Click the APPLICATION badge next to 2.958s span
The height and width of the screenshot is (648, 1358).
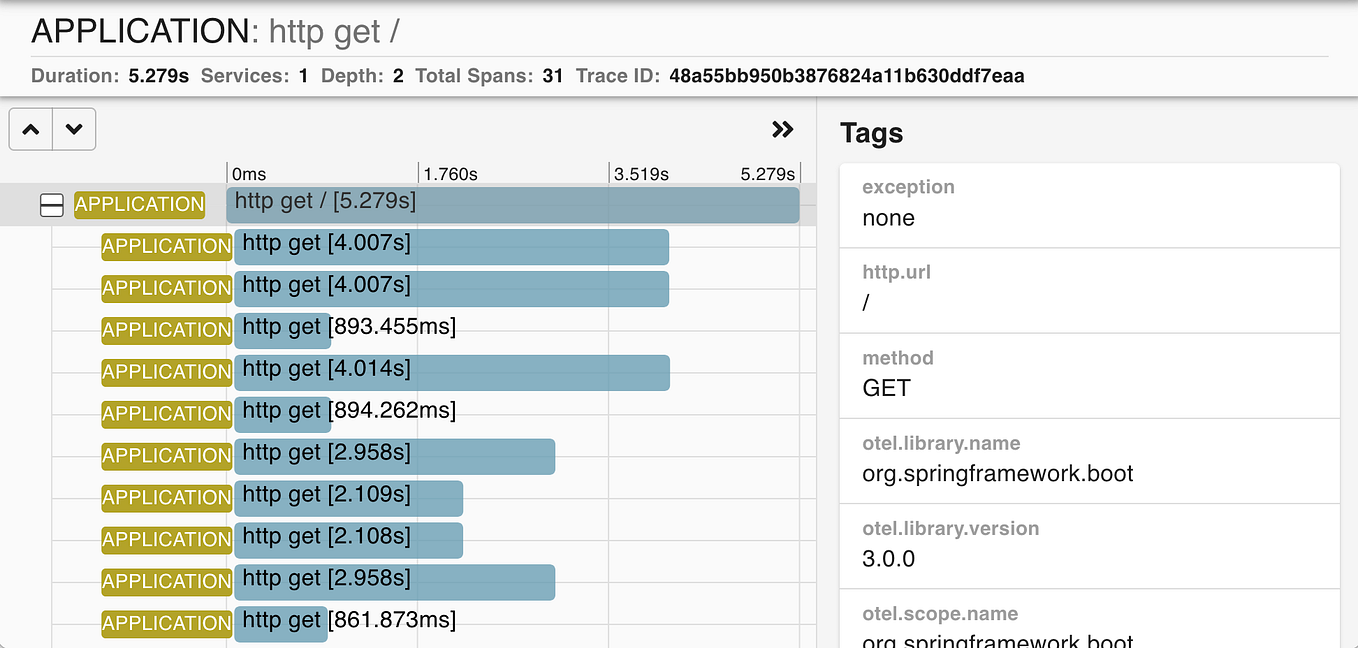click(x=166, y=456)
